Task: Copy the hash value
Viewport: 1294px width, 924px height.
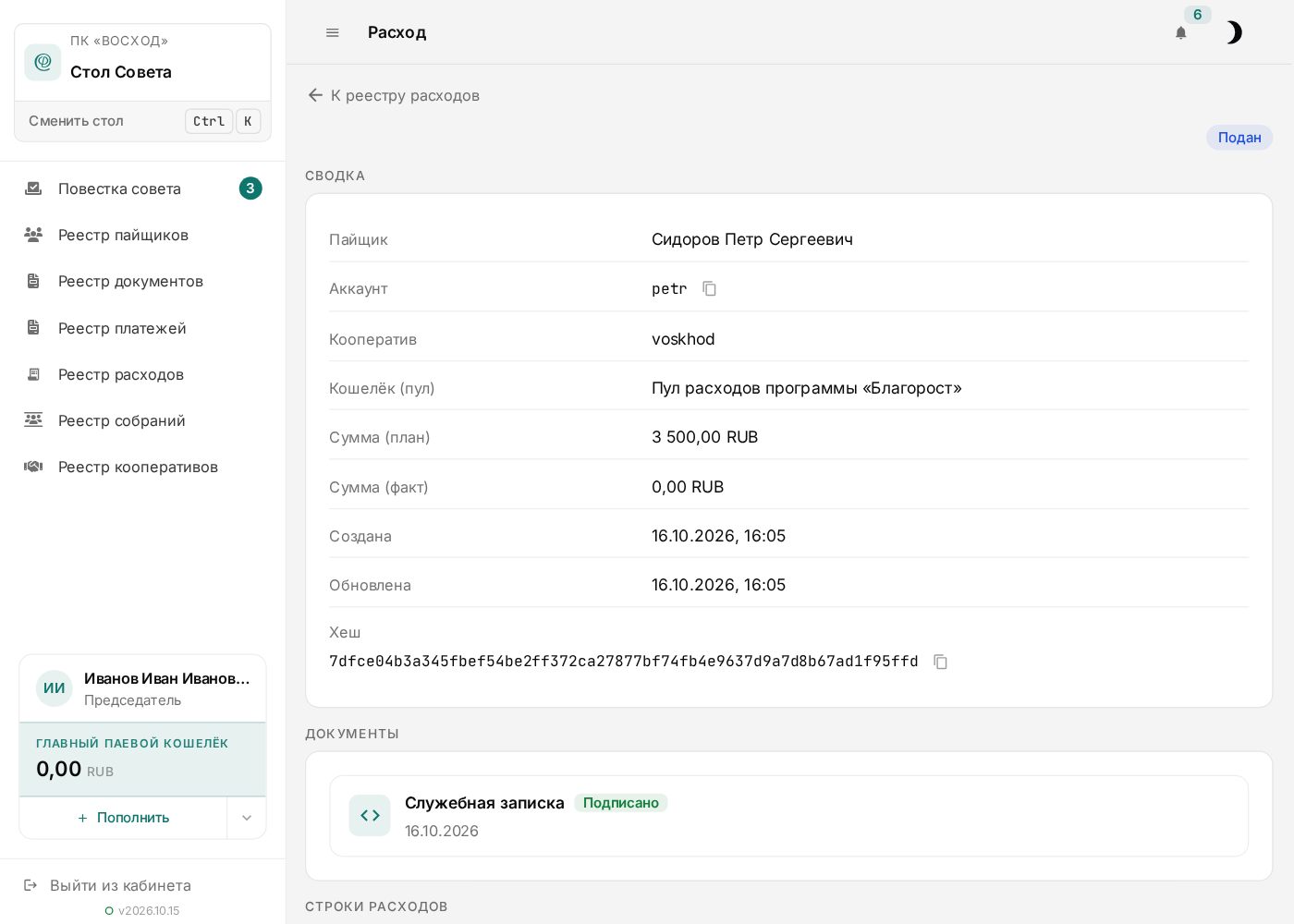Action: coord(940,662)
